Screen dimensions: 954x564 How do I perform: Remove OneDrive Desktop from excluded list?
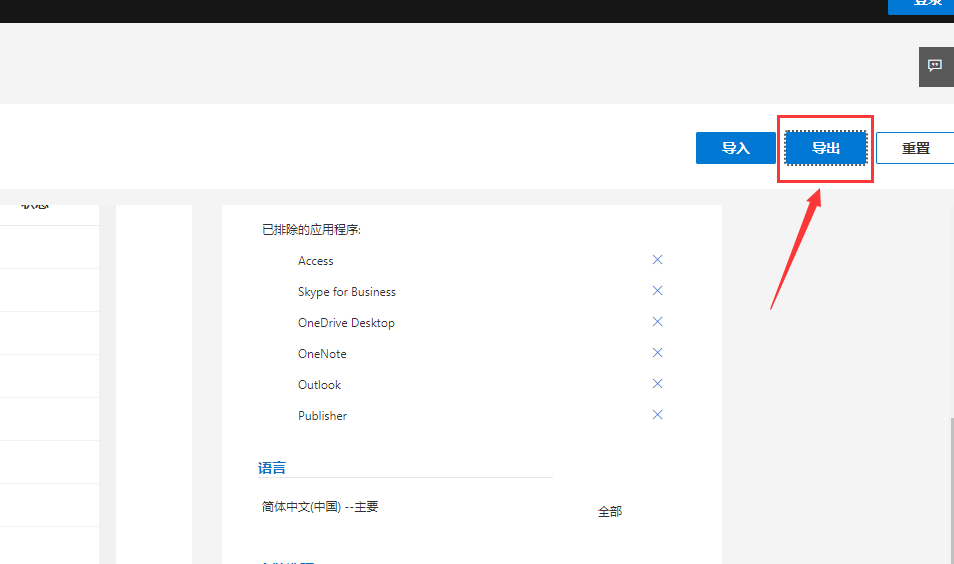click(657, 322)
